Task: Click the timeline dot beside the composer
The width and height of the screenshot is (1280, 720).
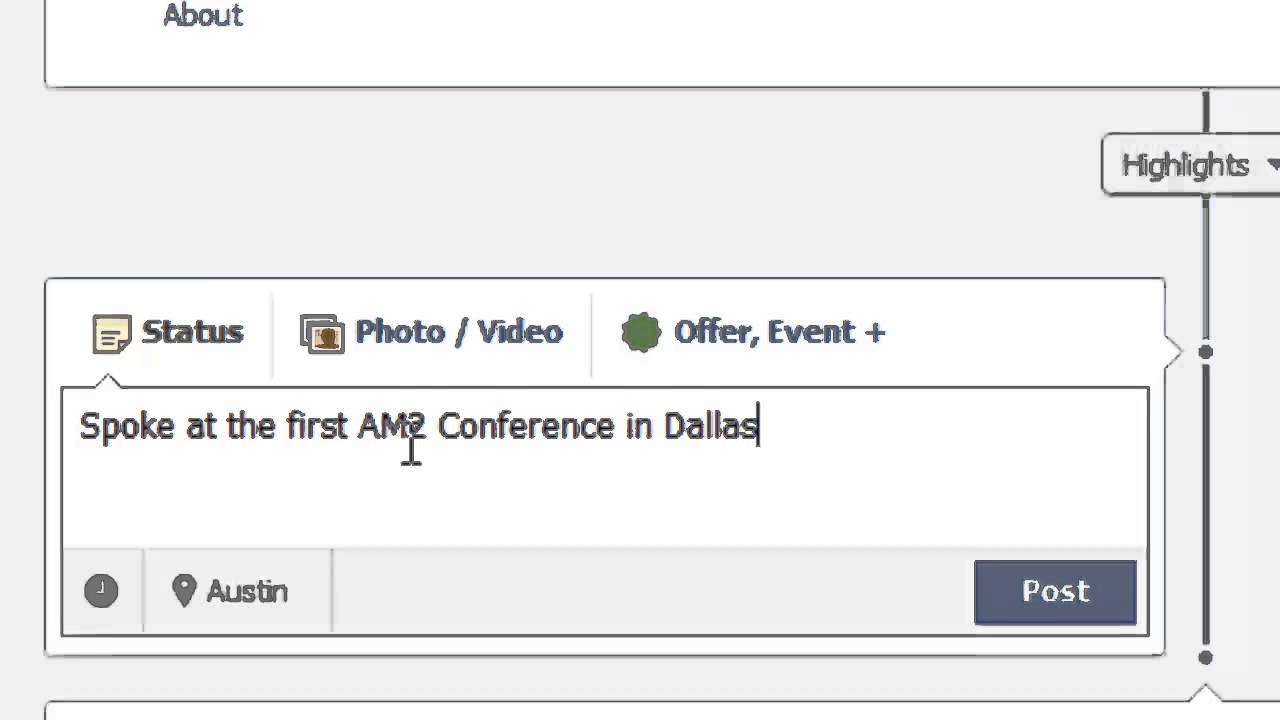Action: [1206, 352]
